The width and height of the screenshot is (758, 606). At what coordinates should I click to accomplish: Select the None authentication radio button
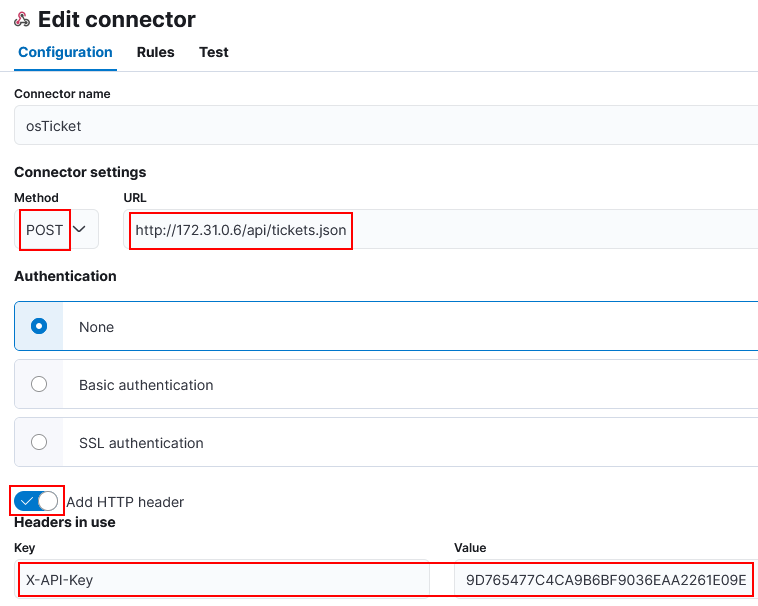(x=39, y=326)
